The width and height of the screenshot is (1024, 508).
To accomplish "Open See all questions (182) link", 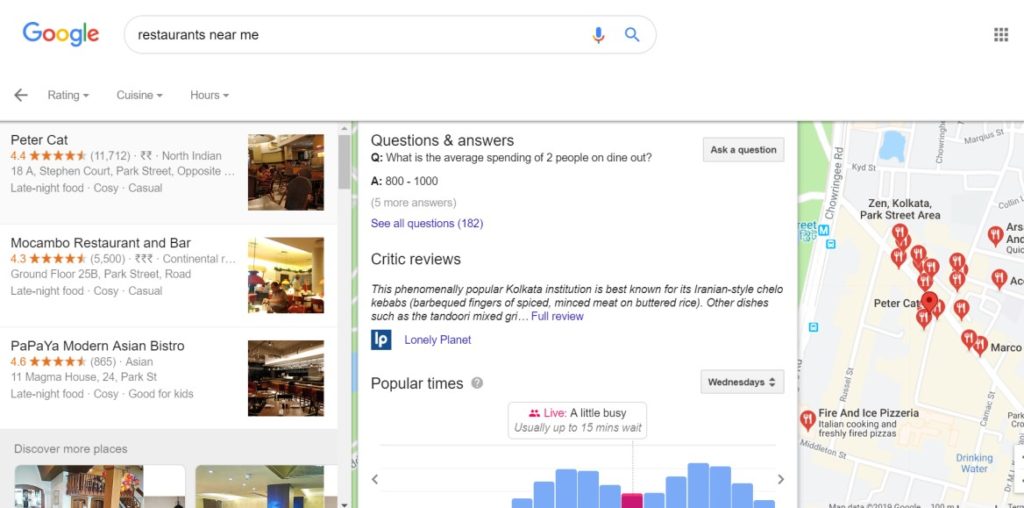I will click(x=427, y=223).
